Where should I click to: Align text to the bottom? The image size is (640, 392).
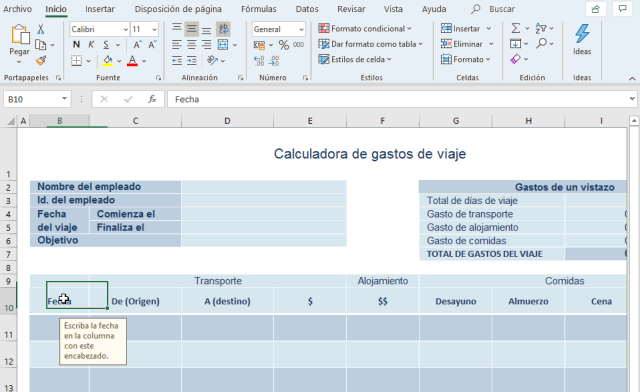207,29
